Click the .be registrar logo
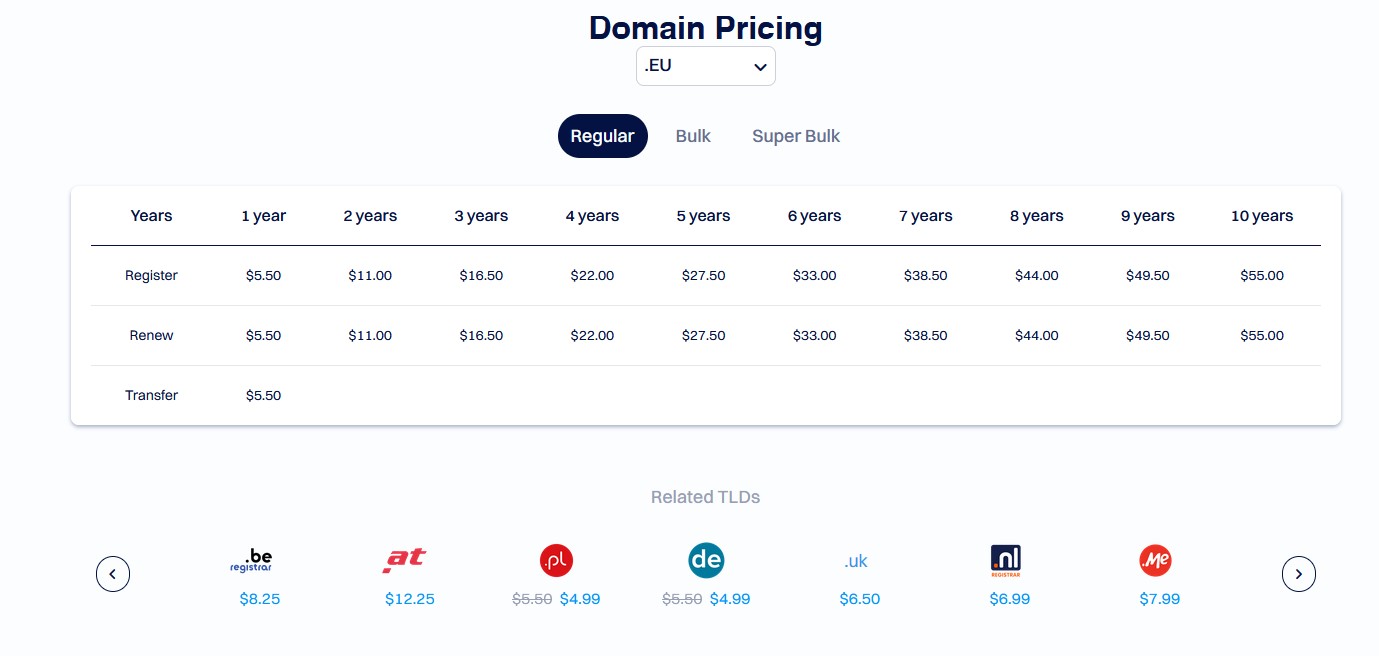Screen dimensions: 1379x656 250,561
